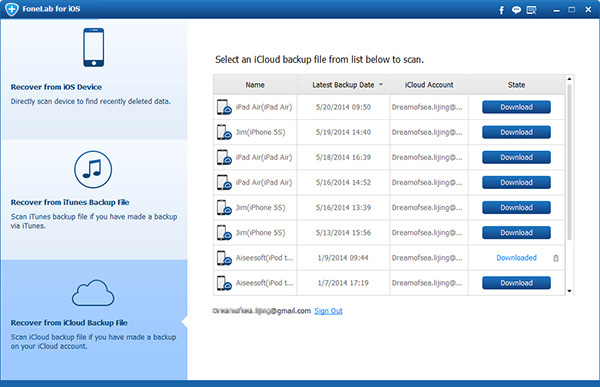Screen dimensions: 600x387
Task: Click device icon for iPad Air 5/16/2014 14:52 backup
Action: pos(224,183)
